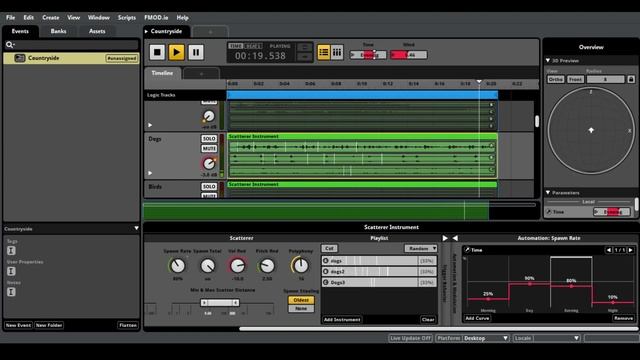Select Oldest spawn stealing option
This screenshot has height=360, width=640.
[301, 300]
